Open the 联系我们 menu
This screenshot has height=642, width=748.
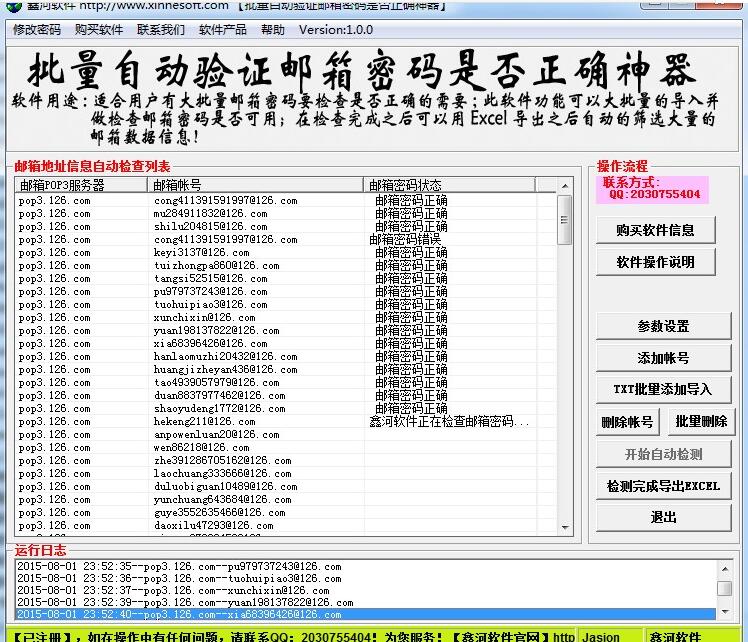coord(161,30)
